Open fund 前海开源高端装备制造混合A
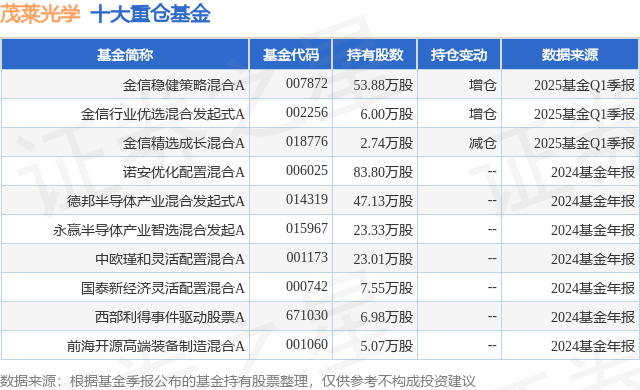 (x=156, y=346)
